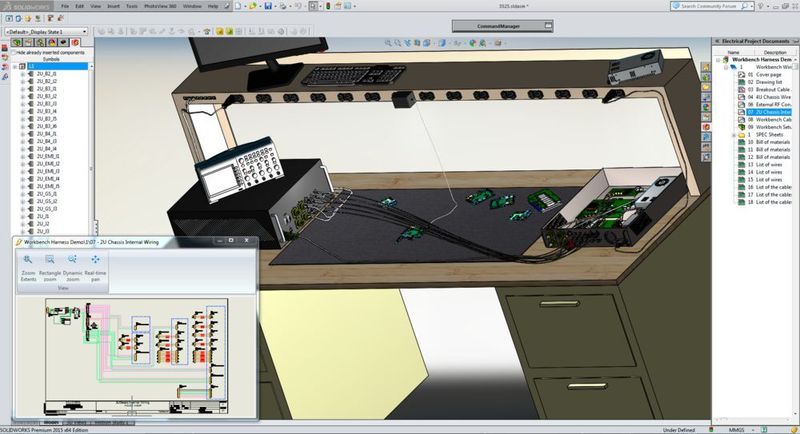The width and height of the screenshot is (800, 434).
Task: Click the yellow folder icon in the task pane strip
Action: (x=706, y=87)
